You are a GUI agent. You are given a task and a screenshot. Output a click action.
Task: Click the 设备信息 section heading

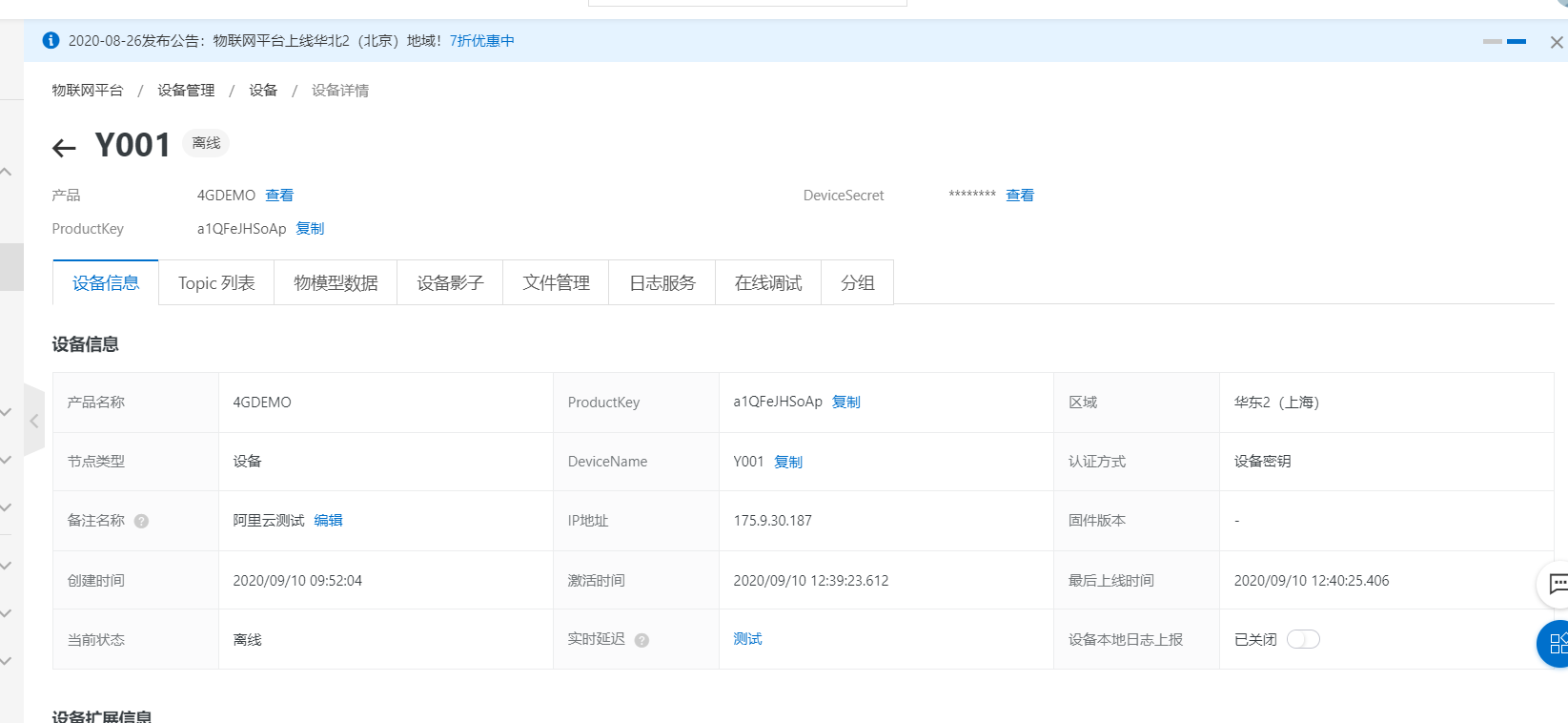[86, 344]
